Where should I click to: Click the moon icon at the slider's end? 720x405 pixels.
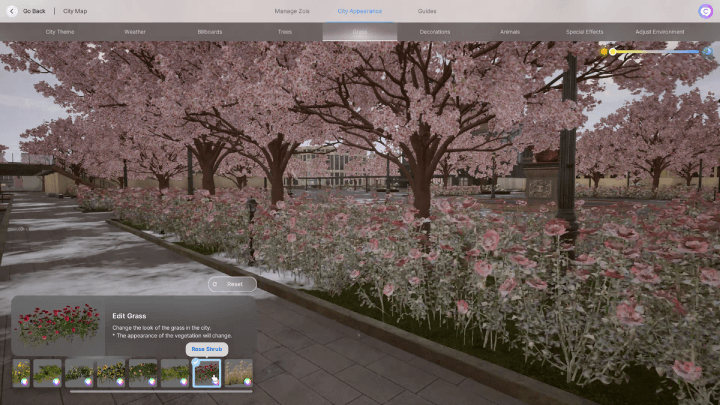707,51
